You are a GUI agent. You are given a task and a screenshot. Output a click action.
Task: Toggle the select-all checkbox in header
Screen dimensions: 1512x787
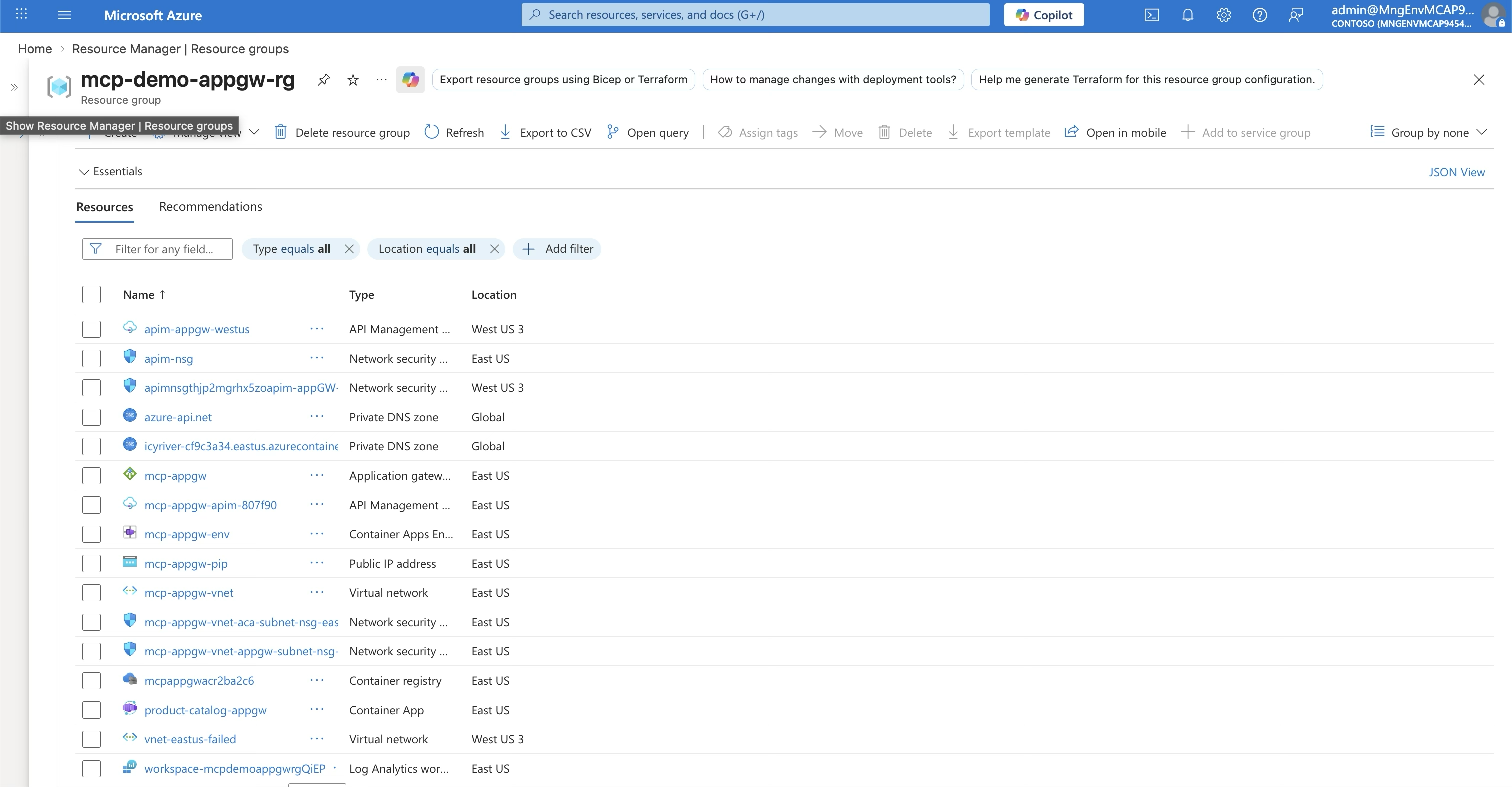91,294
